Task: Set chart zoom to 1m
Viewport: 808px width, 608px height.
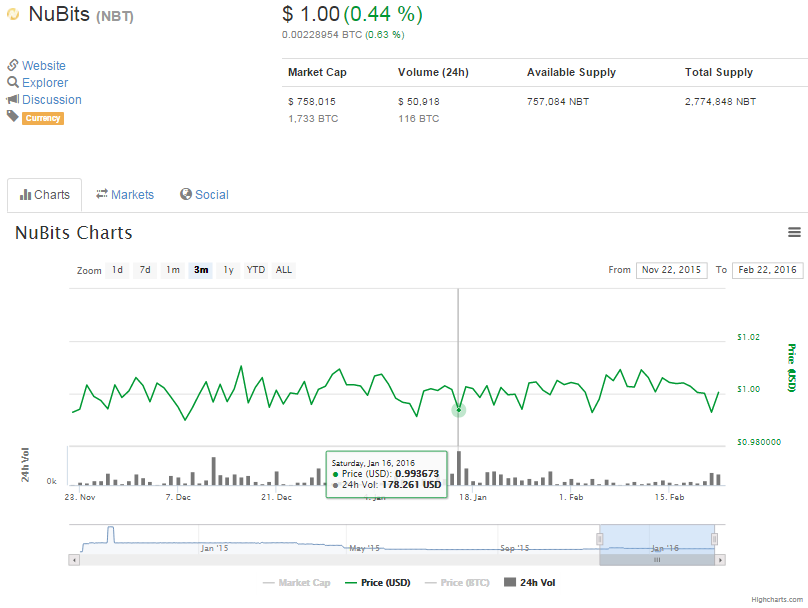Action: (x=173, y=270)
